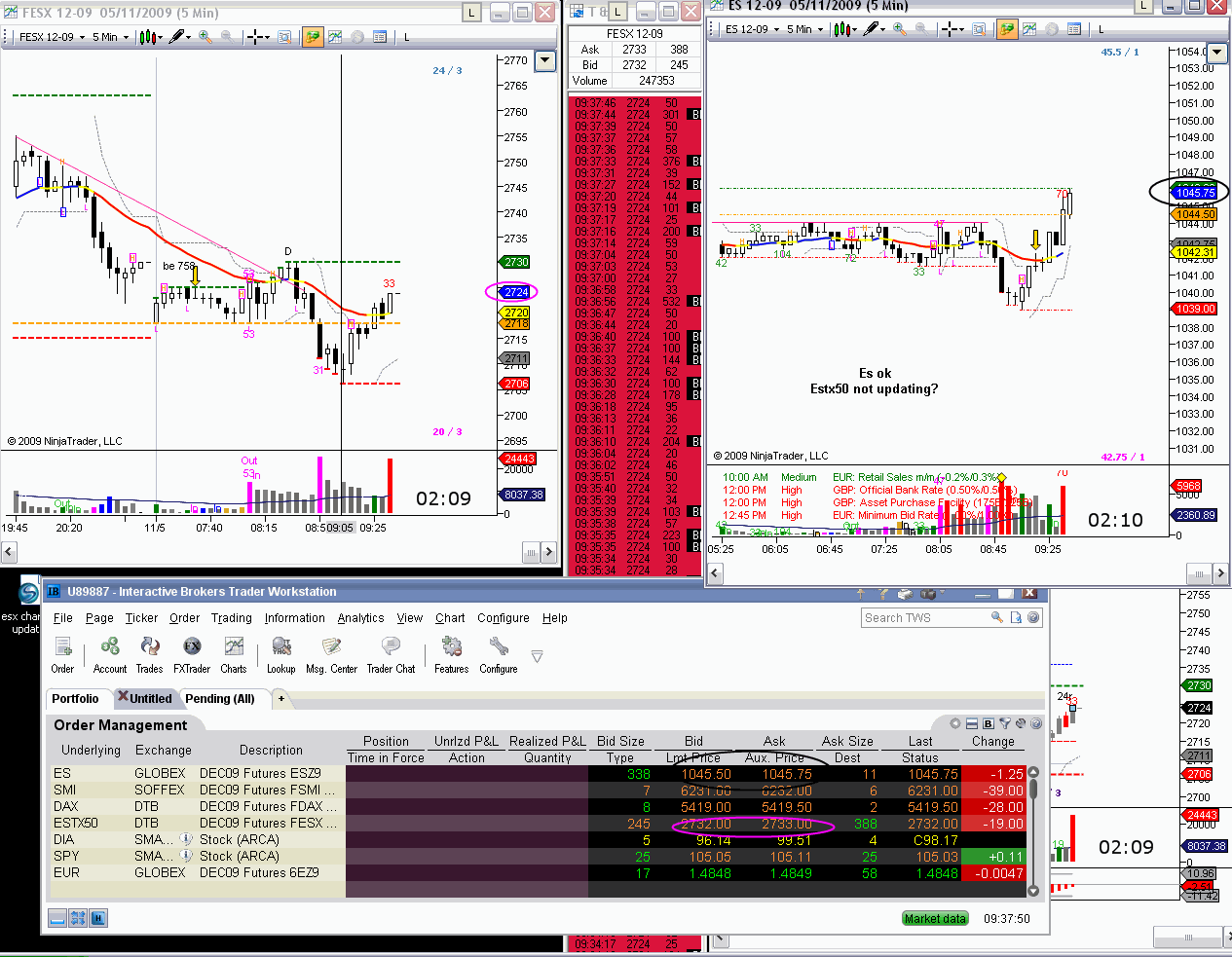This screenshot has width=1232, height=957.
Task: Open File menu in Trader Workstation
Action: [63, 618]
